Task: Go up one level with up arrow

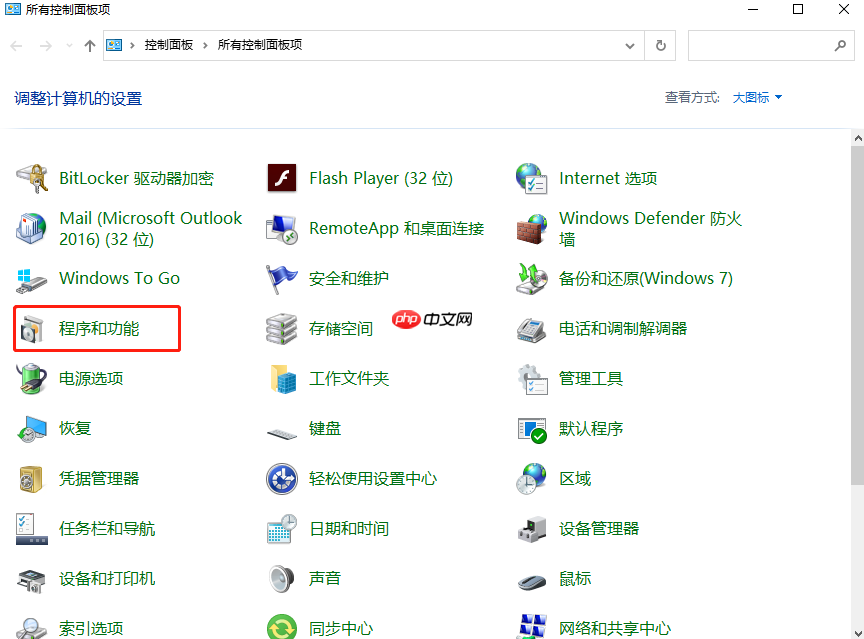Action: (90, 46)
